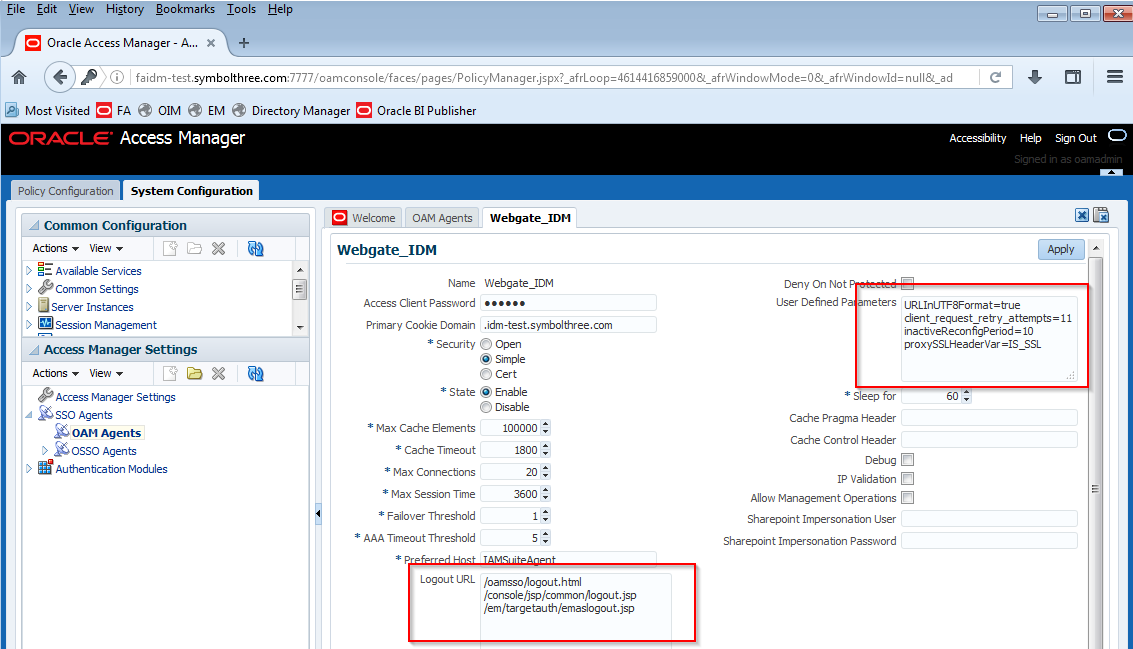Screen dimensions: 1133x649
Task: Open Actions dropdown in Common Configuration
Action: click(55, 248)
